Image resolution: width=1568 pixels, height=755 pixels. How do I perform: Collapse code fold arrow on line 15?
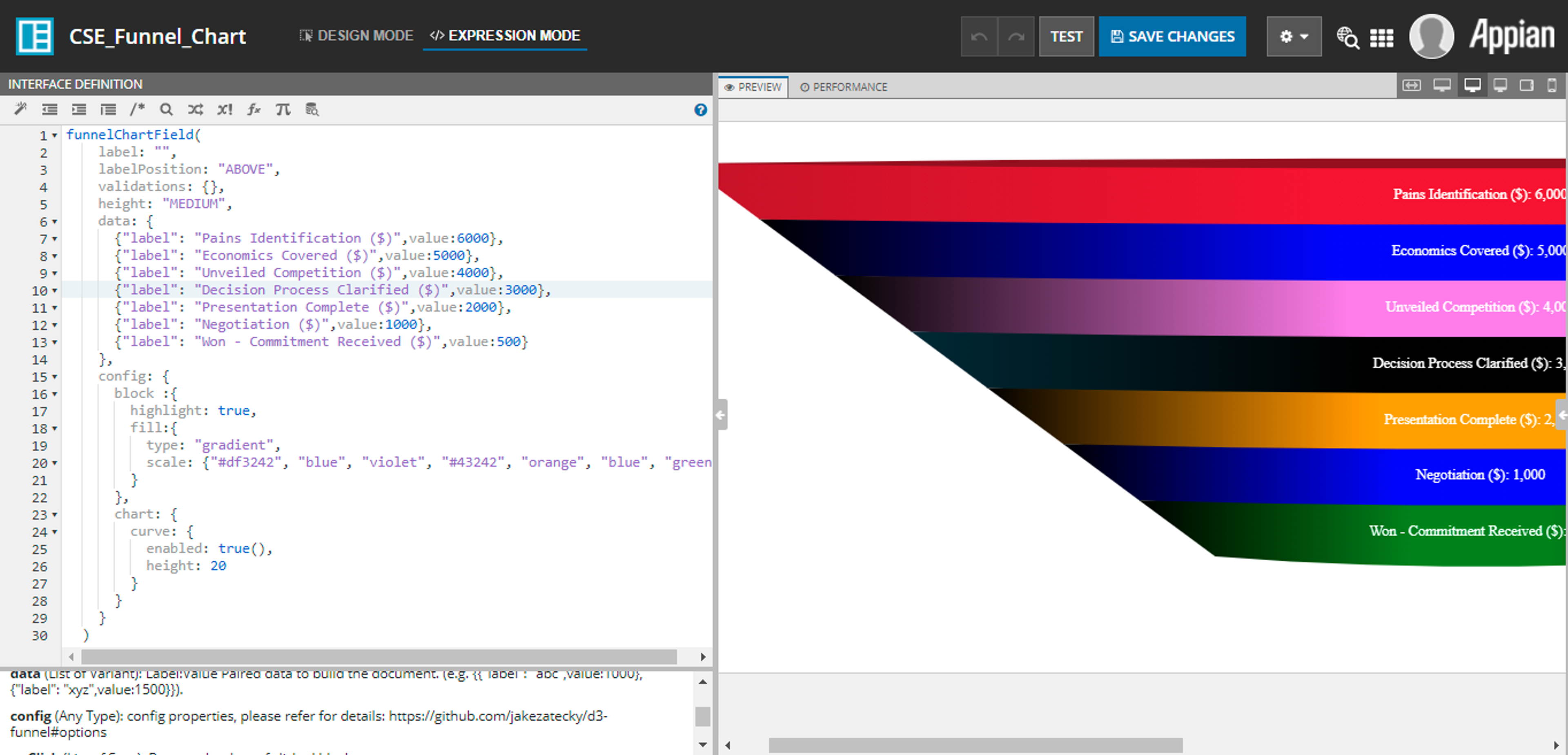(55, 377)
